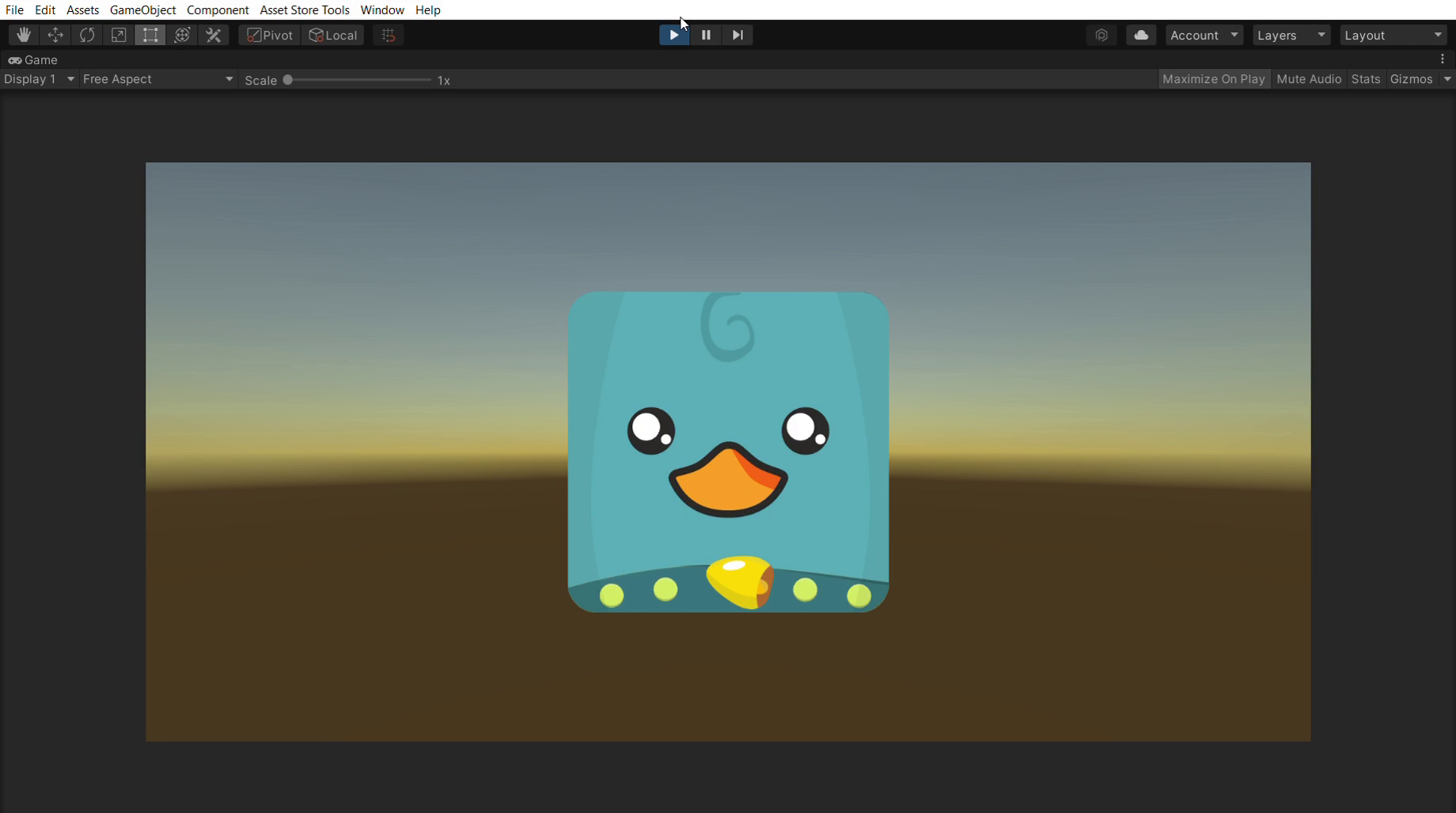Viewport: 1456px width, 813px height.
Task: Open the Layout dropdown
Action: (x=1393, y=35)
